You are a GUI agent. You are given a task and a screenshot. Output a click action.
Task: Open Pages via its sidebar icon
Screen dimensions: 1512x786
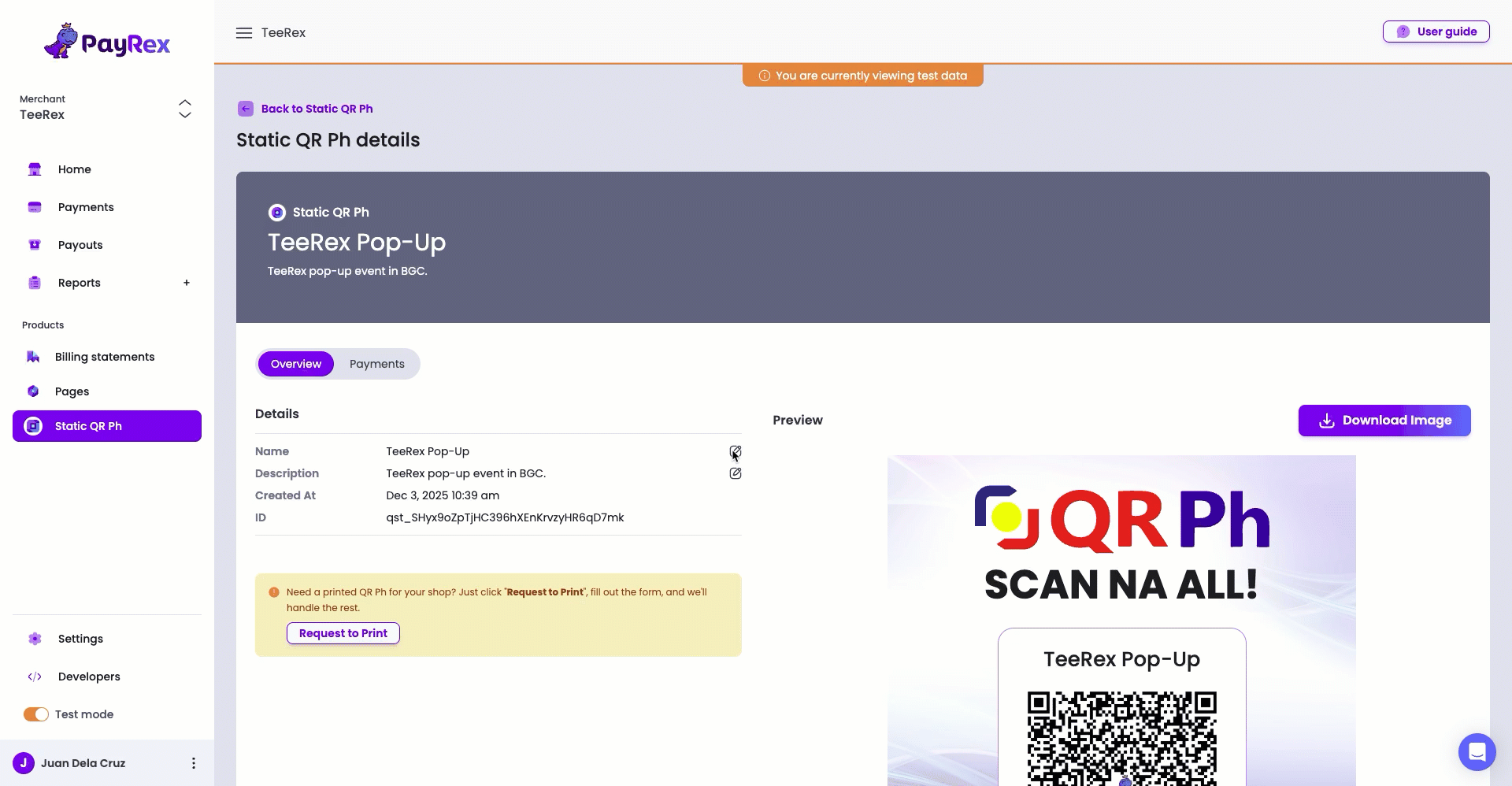click(32, 391)
